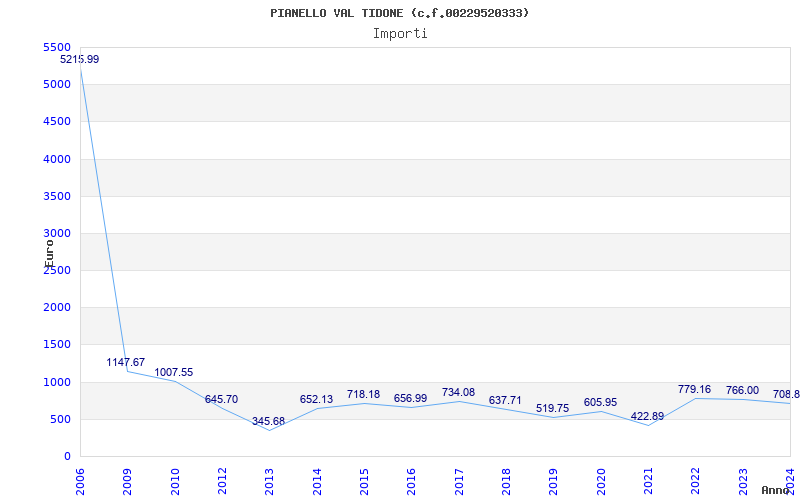Click the Importi subtitle
This screenshot has height=500, width=800.
400,34
